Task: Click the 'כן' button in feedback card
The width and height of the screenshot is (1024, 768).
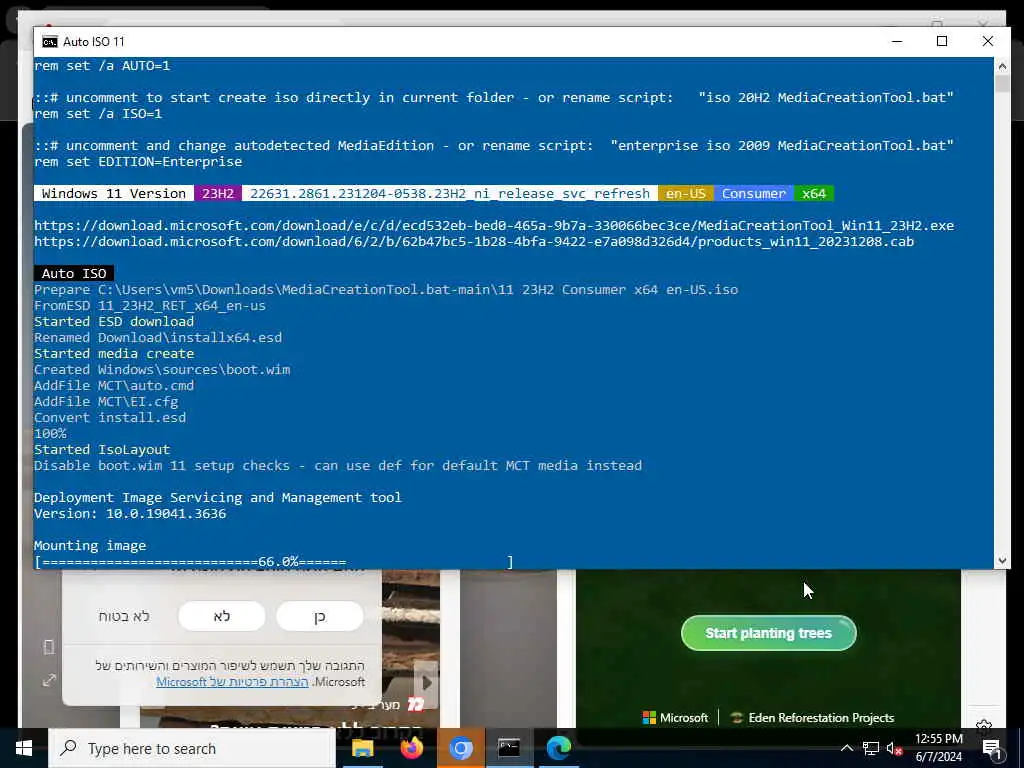Action: pyautogui.click(x=319, y=616)
